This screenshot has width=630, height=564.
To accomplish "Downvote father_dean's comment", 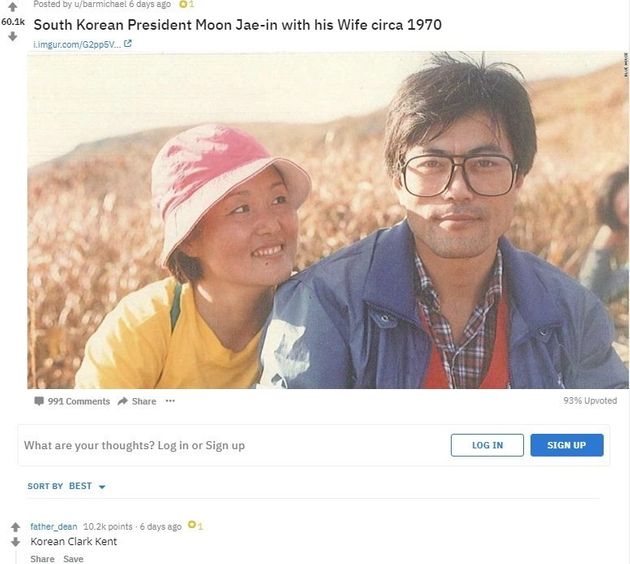I will (x=15, y=541).
